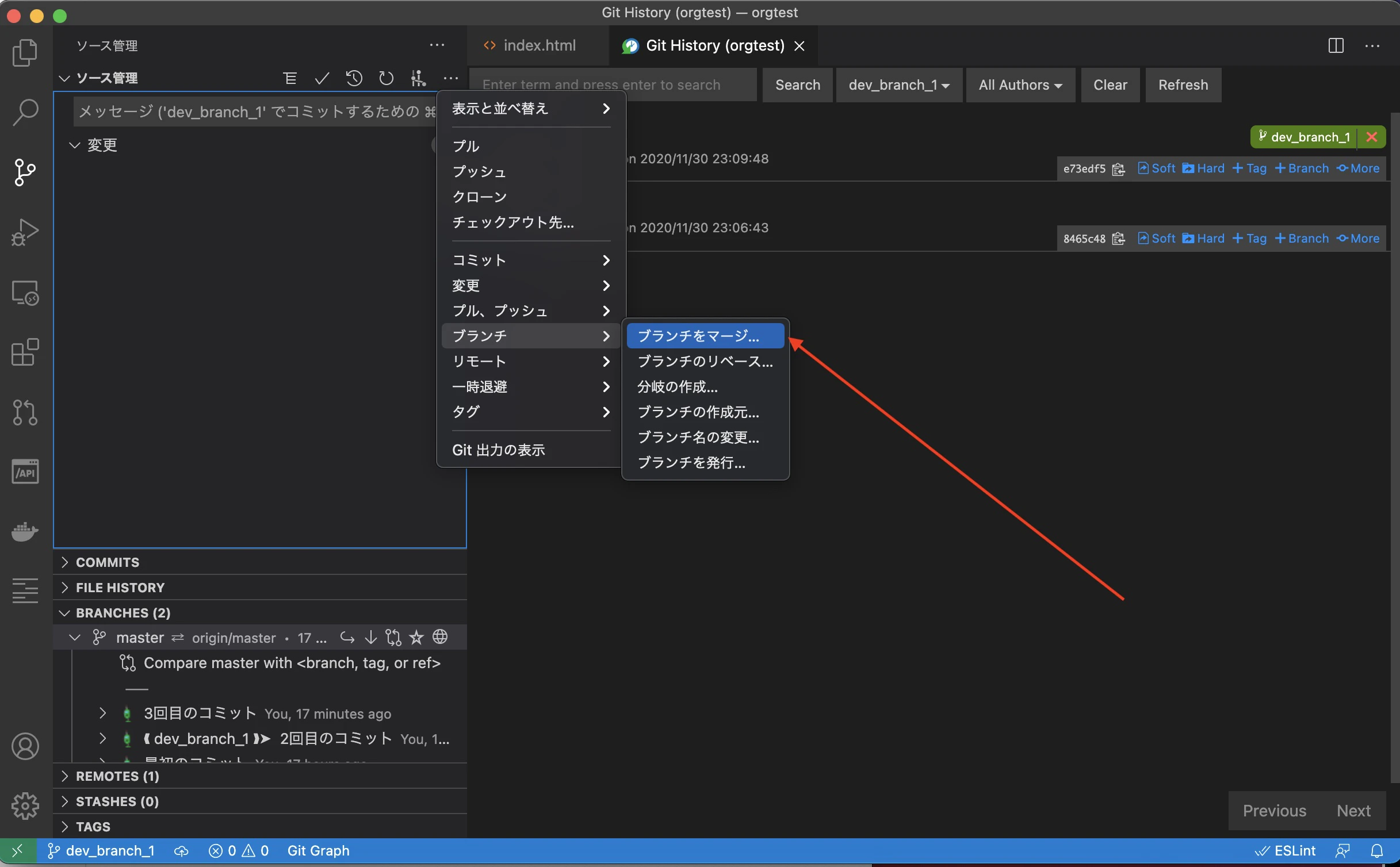Click the Clear button
Screen dimensions: 1400x867
pos(1110,85)
